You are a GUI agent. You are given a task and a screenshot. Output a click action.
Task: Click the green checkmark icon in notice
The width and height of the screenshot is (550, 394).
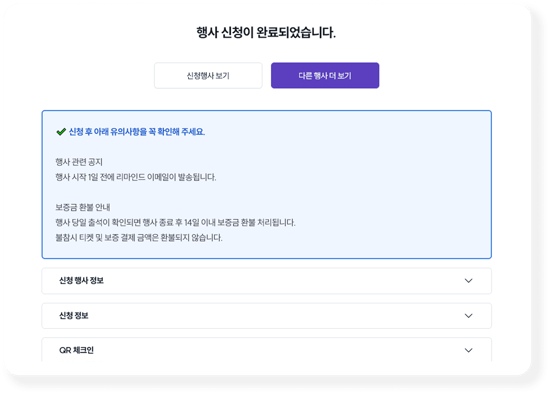[61, 132]
